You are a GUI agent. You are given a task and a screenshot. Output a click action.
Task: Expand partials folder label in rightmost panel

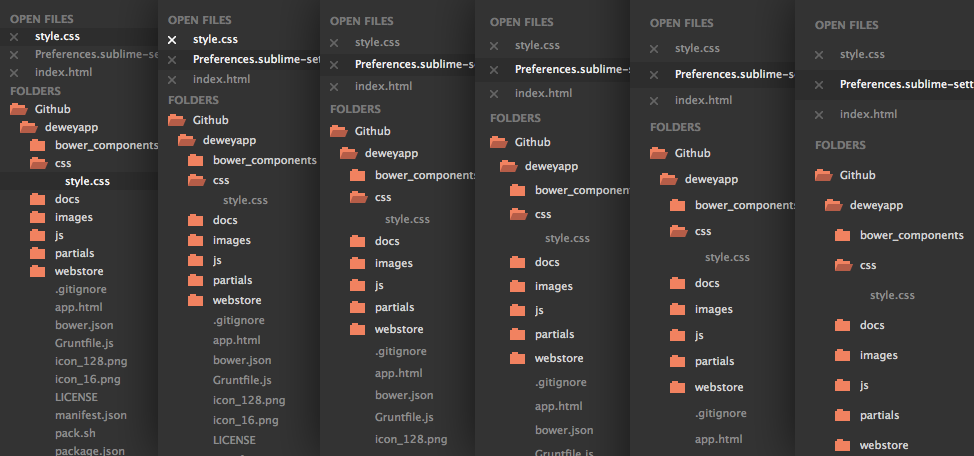tap(880, 416)
